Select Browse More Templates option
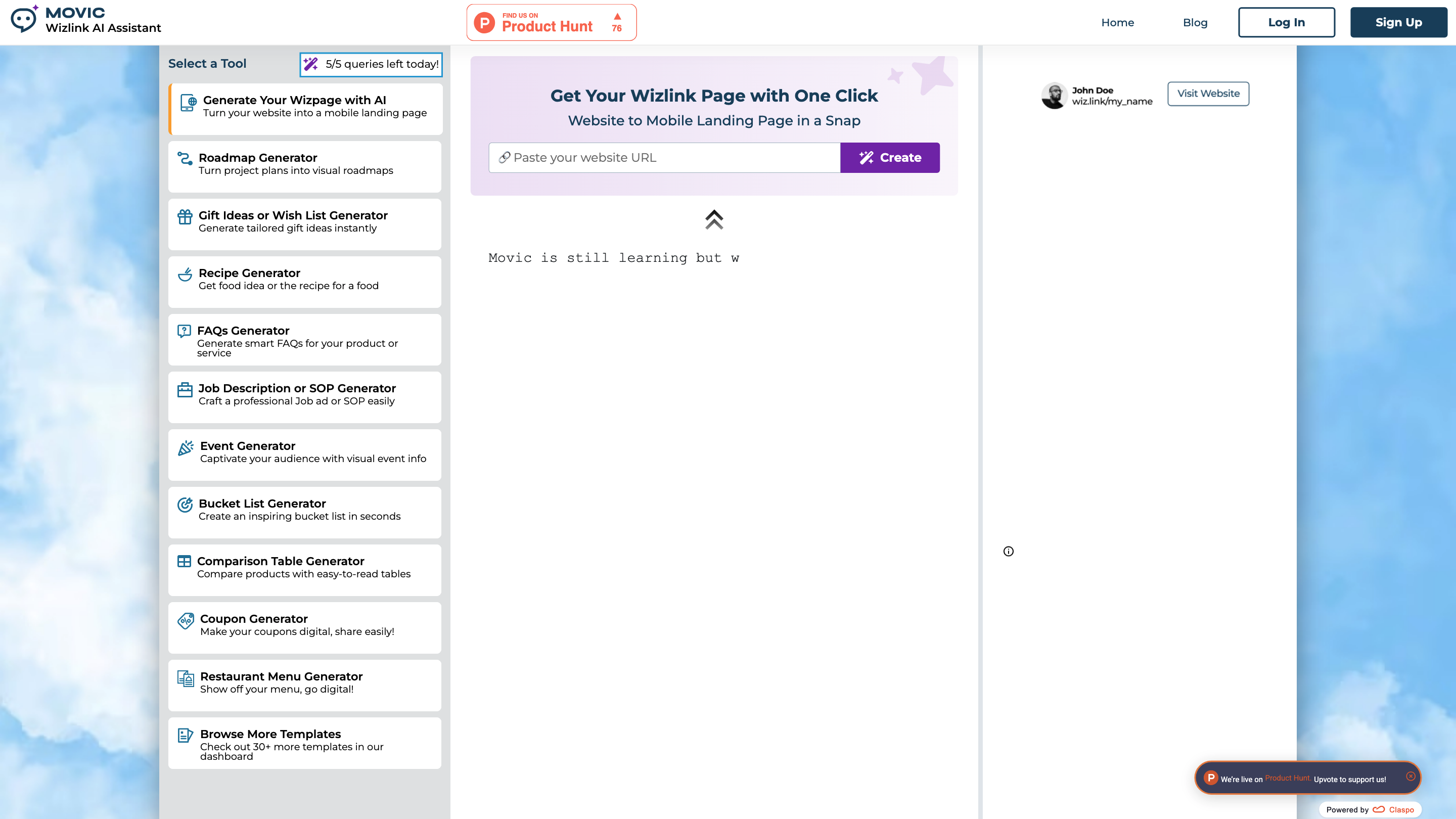The height and width of the screenshot is (819, 1456). [304, 743]
